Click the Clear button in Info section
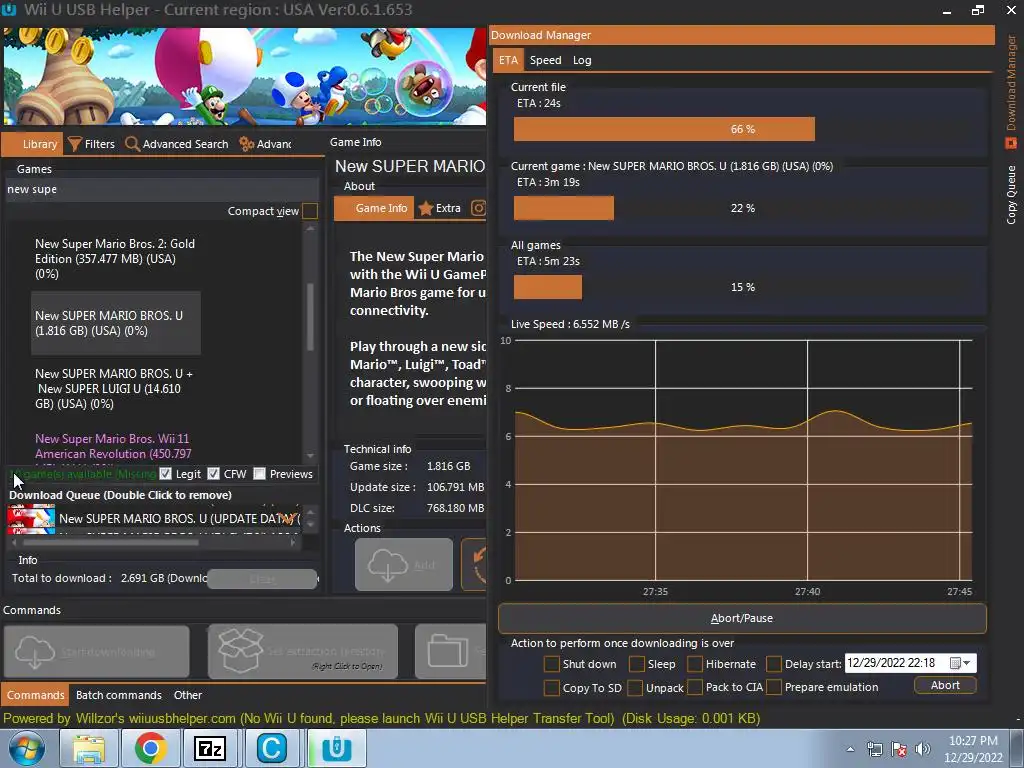This screenshot has width=1024, height=768. [x=262, y=579]
